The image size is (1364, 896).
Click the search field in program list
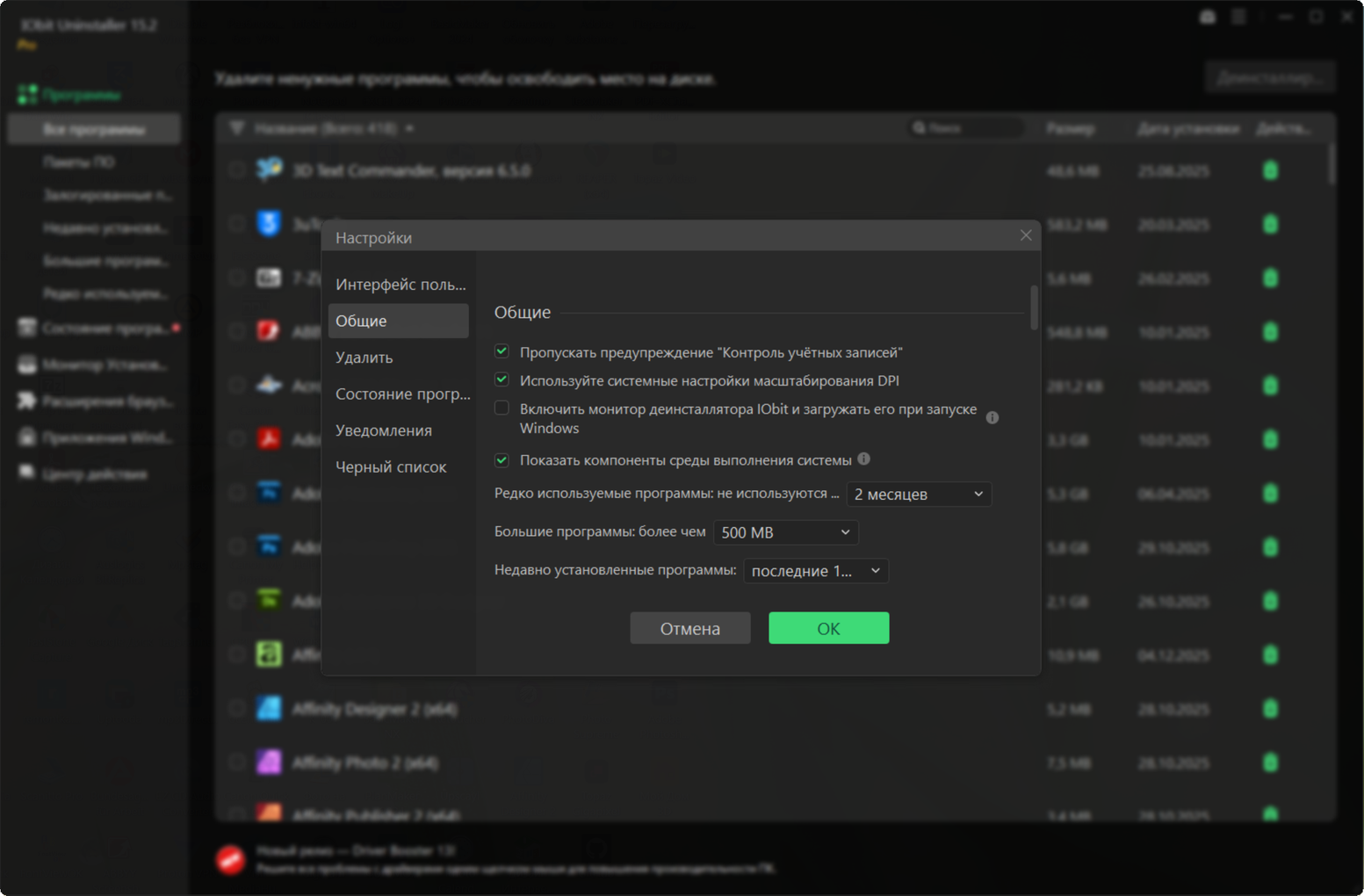coord(966,128)
